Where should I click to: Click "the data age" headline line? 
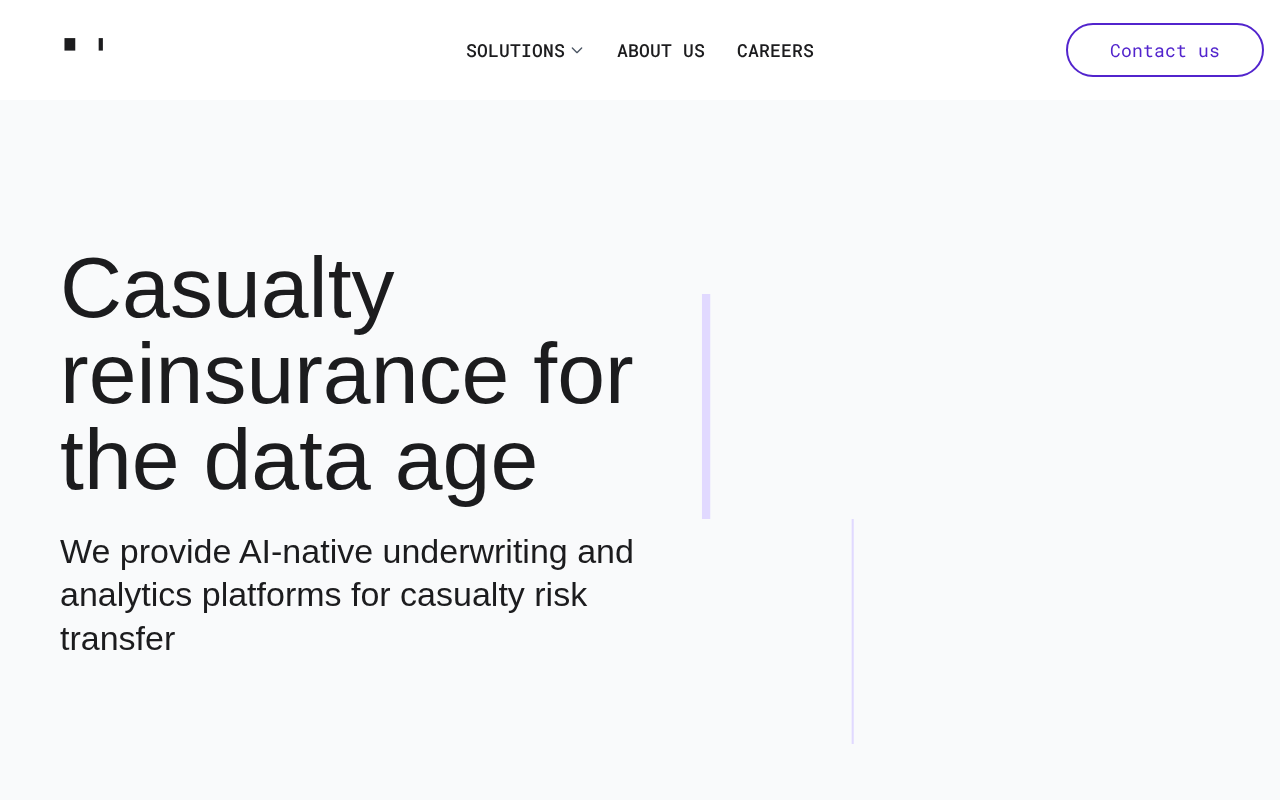click(x=298, y=460)
